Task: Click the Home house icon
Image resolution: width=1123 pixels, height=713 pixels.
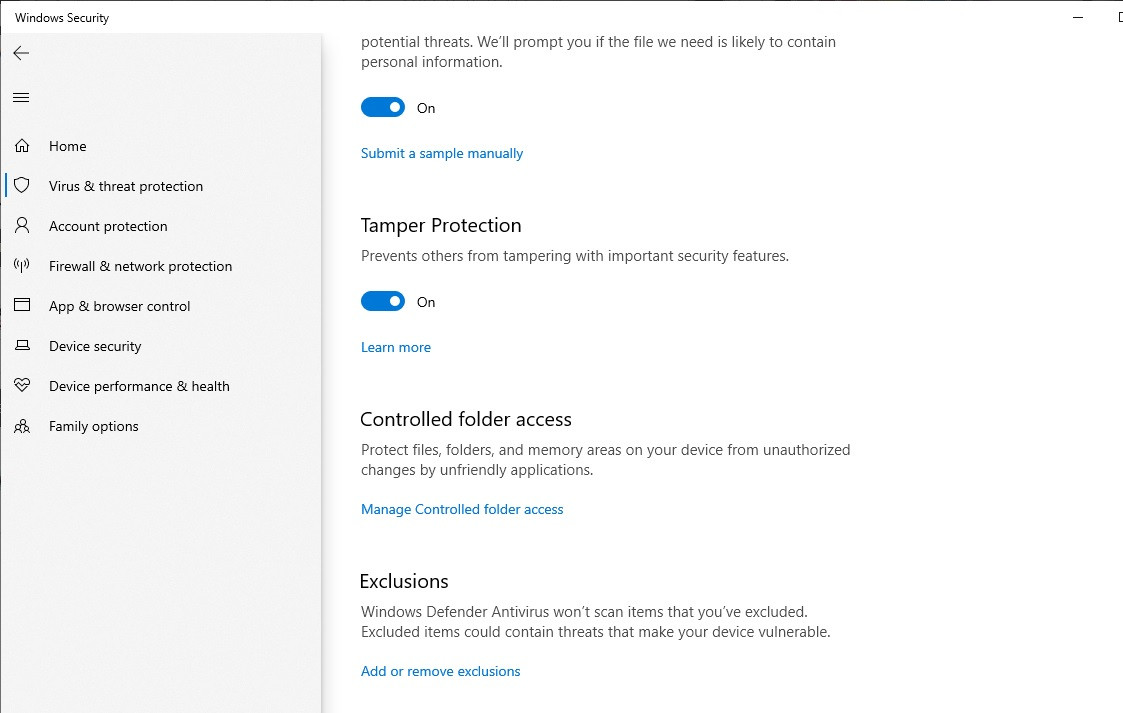Action: click(22, 146)
